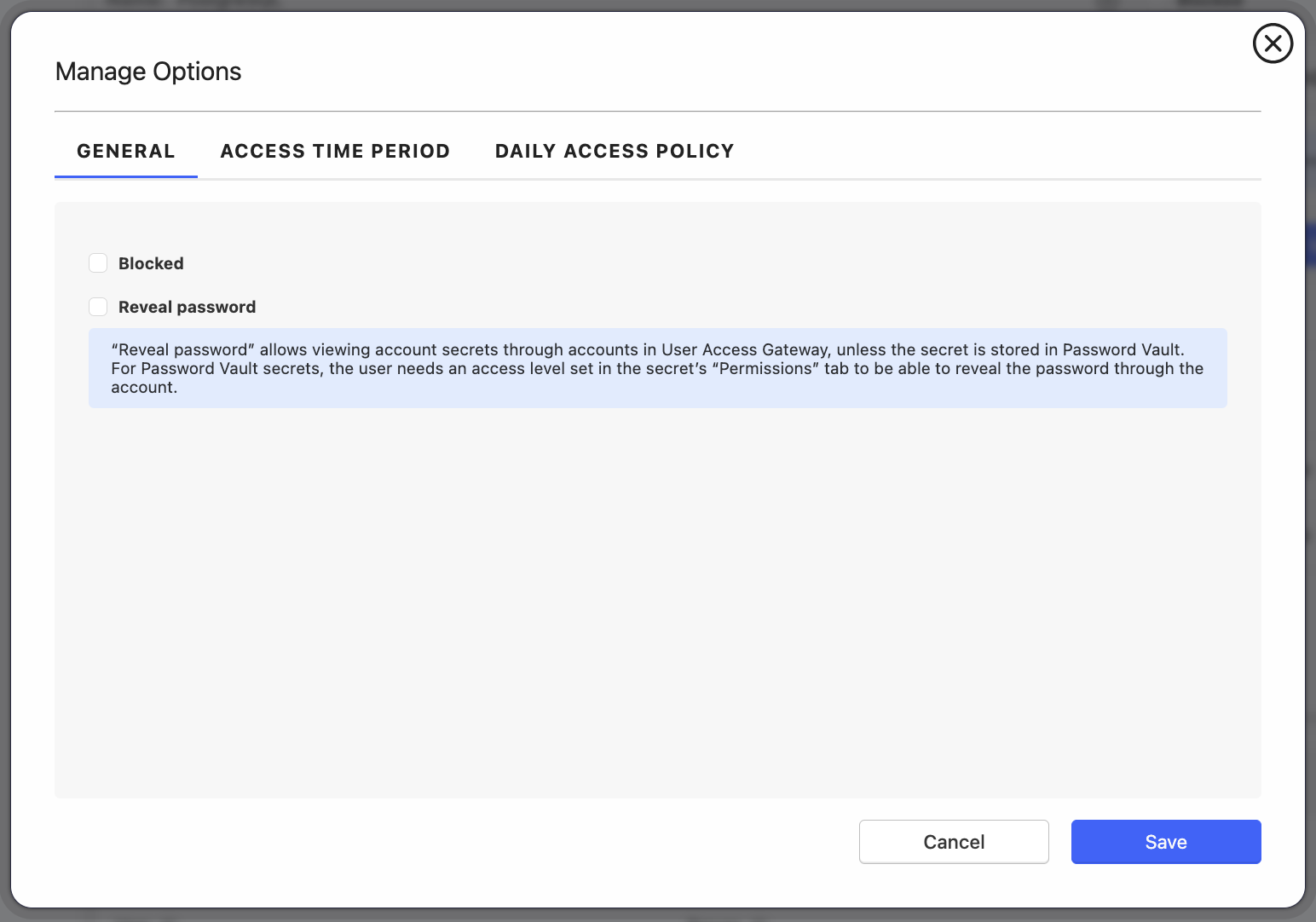Click the Manage Options dialog title
Viewport: 1316px width, 922px height.
coord(148,72)
